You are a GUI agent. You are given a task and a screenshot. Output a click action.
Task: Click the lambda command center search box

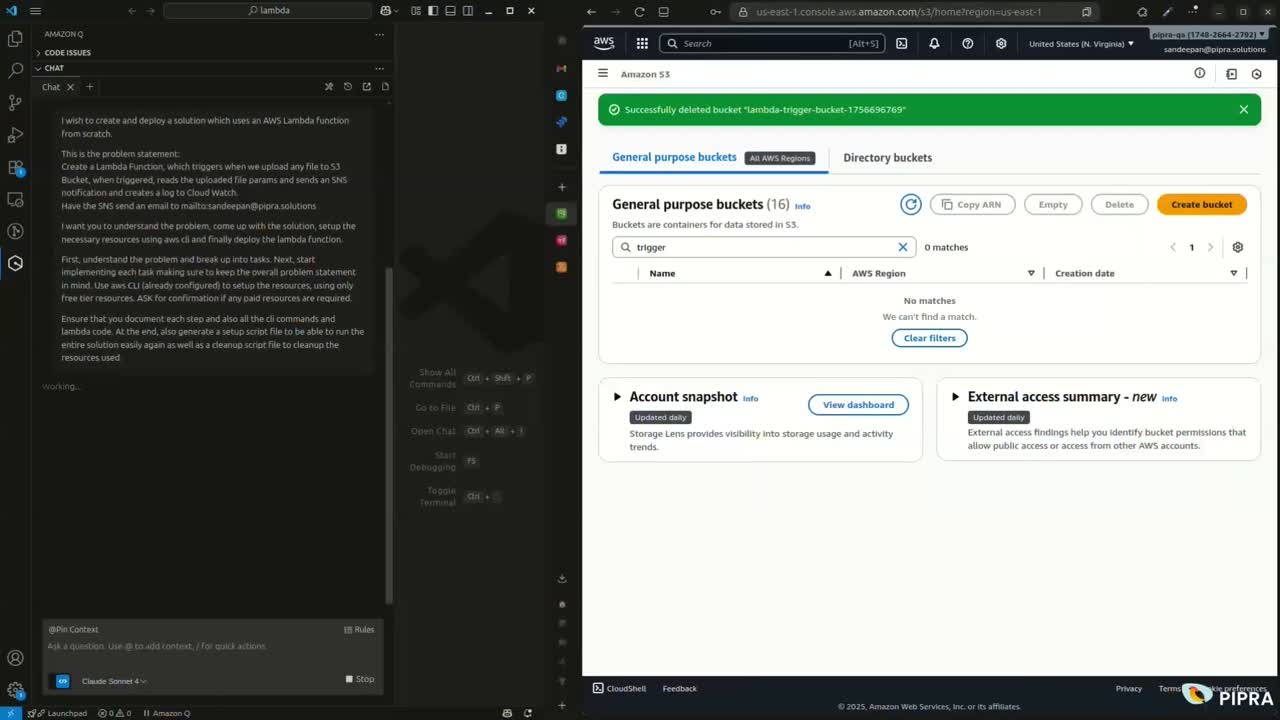268,11
